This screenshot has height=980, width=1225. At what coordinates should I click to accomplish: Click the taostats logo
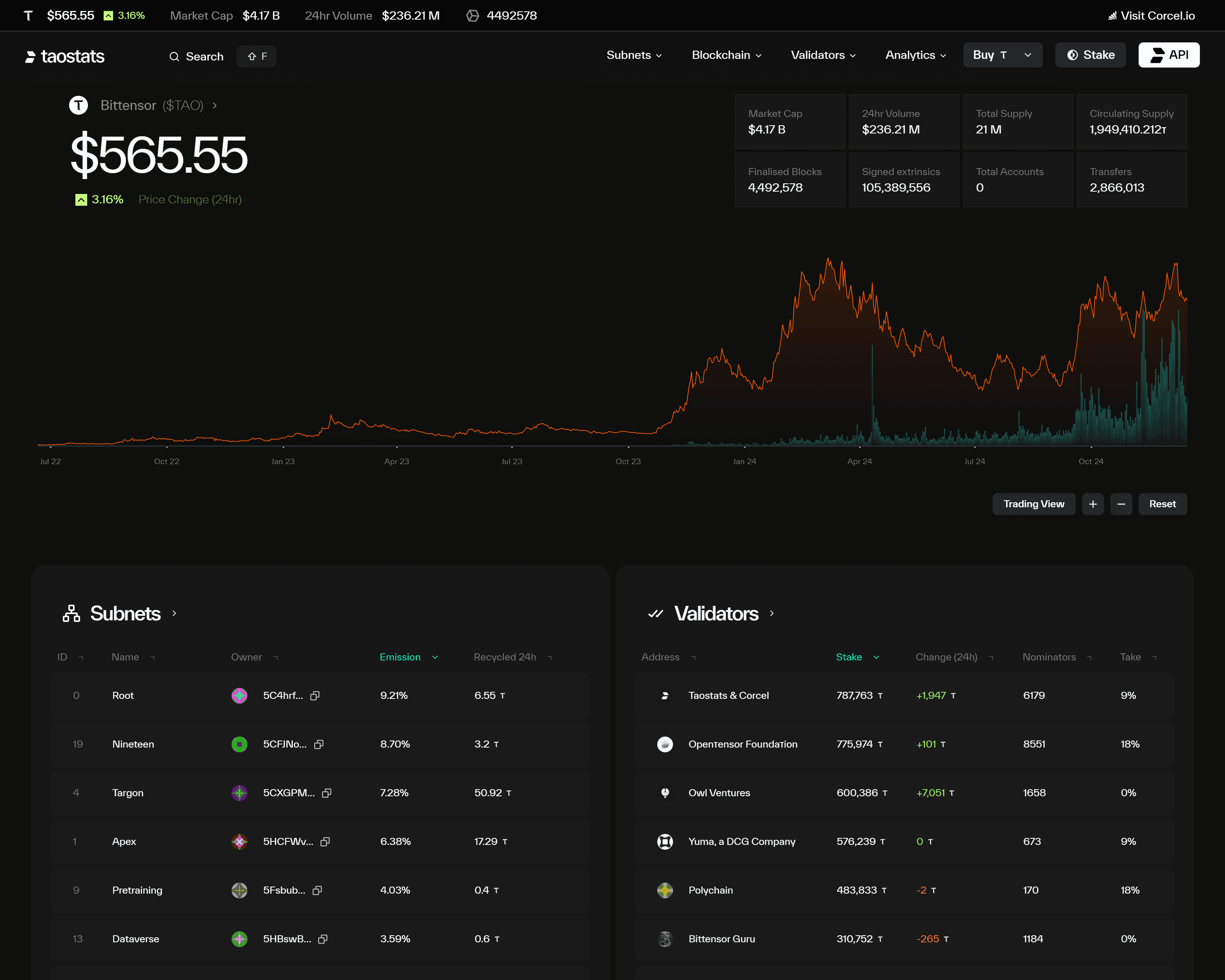pos(65,56)
